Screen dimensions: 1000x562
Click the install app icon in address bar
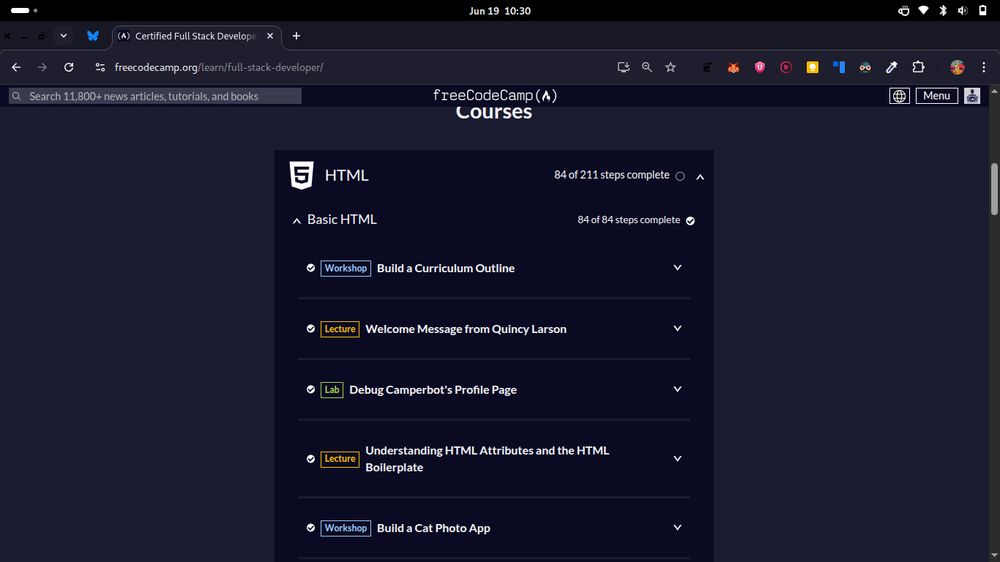pos(623,67)
